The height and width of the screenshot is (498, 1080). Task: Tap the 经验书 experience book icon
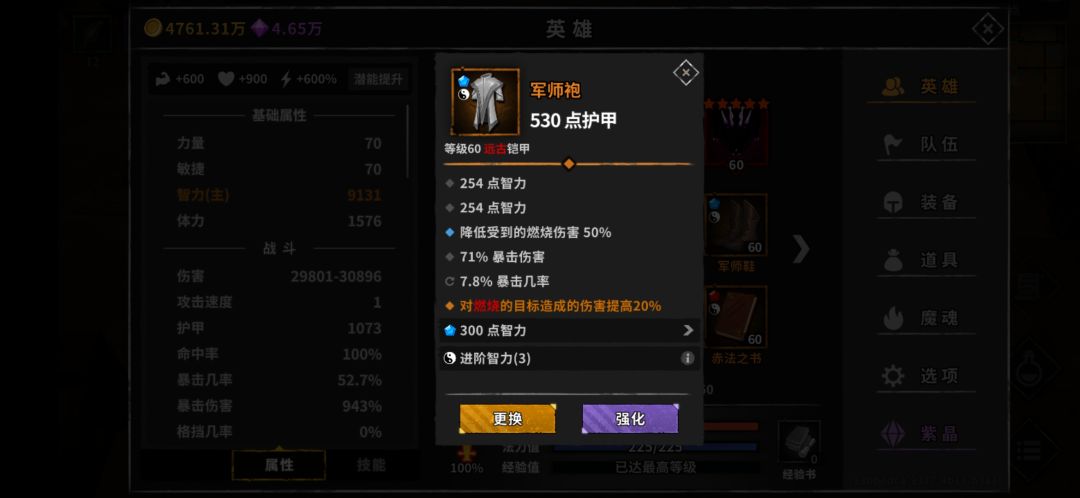tap(799, 442)
